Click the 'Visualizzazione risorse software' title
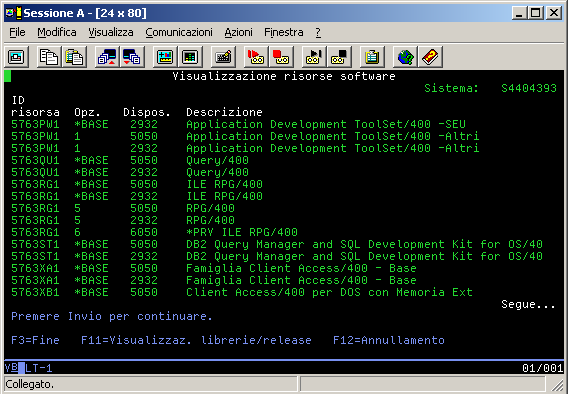Image resolution: width=568 pixels, height=394 pixels. pos(284,76)
